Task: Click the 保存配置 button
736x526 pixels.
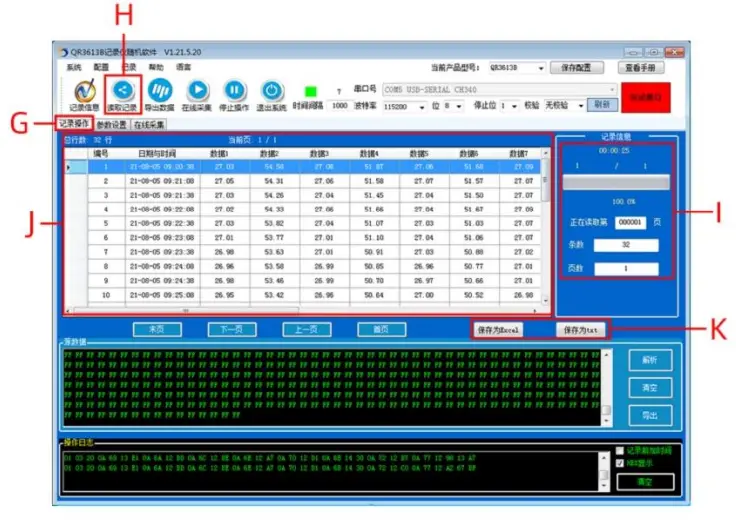Action: tap(576, 68)
